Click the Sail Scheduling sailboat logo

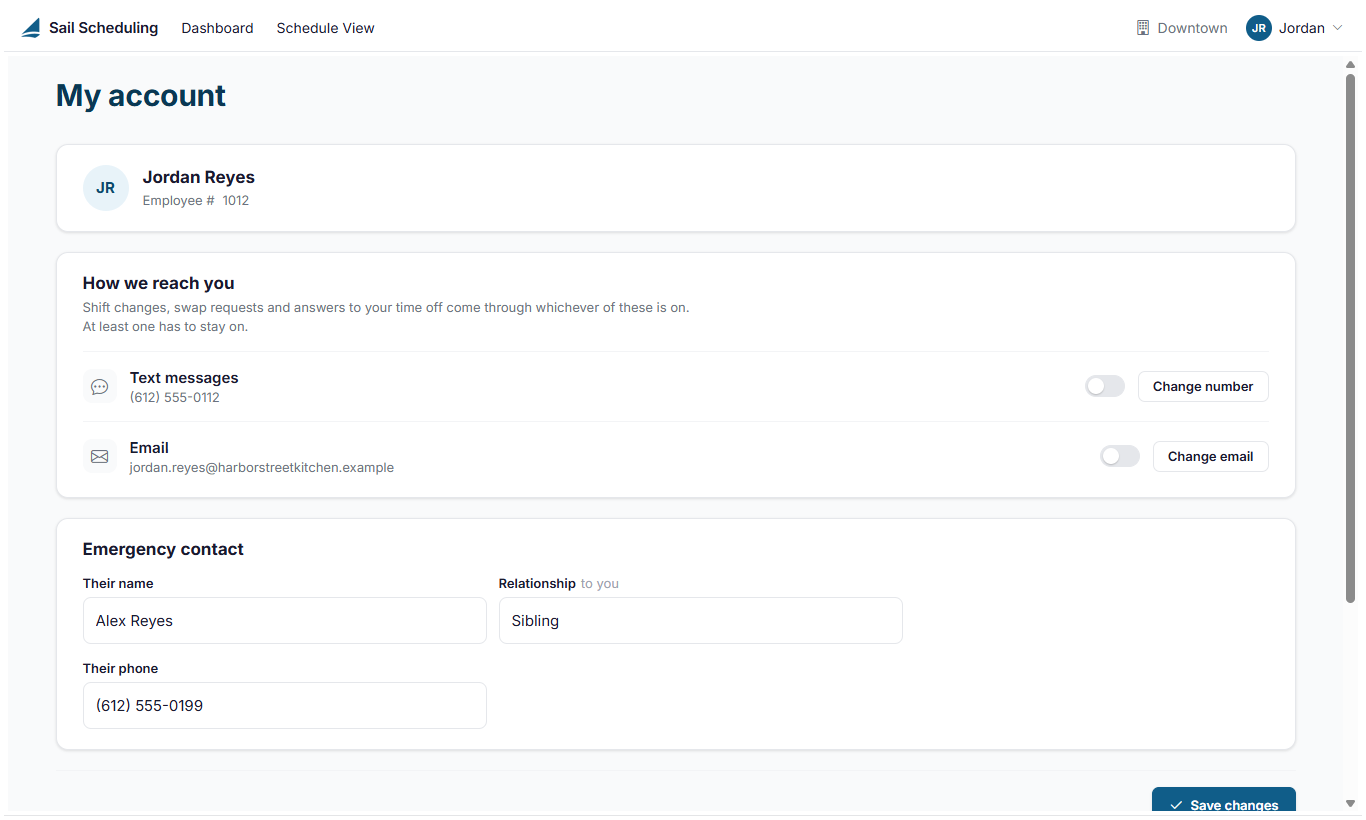point(31,28)
